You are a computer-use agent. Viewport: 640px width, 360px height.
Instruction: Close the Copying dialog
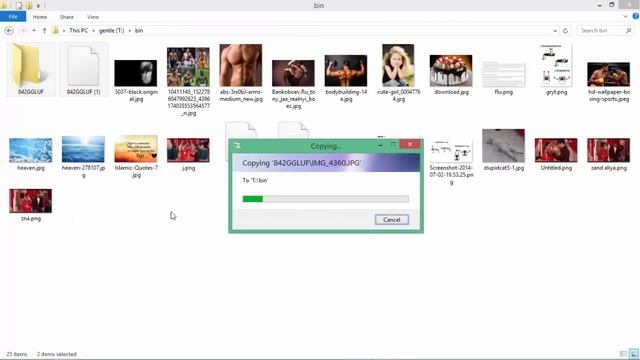click(x=410, y=144)
